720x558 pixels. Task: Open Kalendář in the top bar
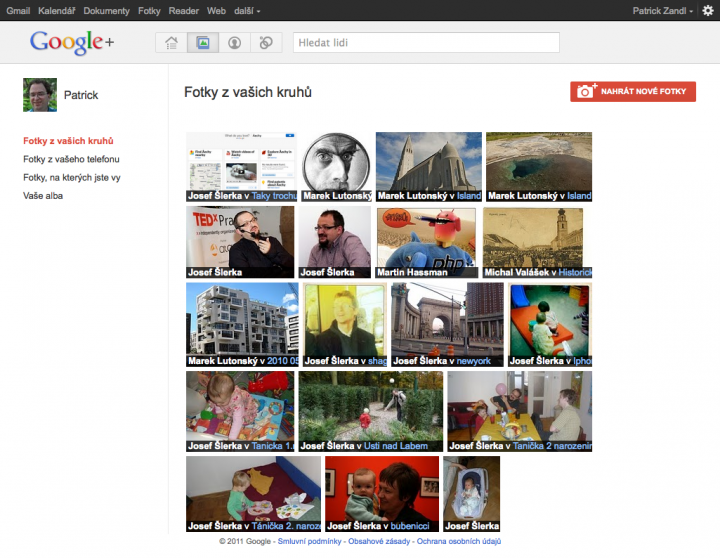click(56, 11)
